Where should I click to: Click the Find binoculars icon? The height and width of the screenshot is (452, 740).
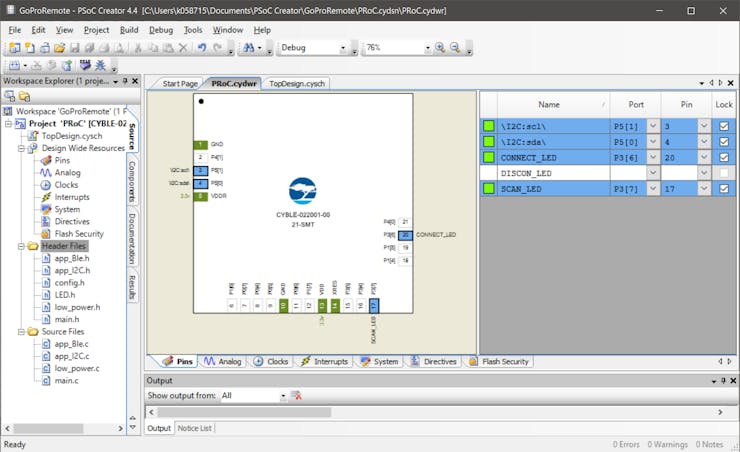click(248, 48)
